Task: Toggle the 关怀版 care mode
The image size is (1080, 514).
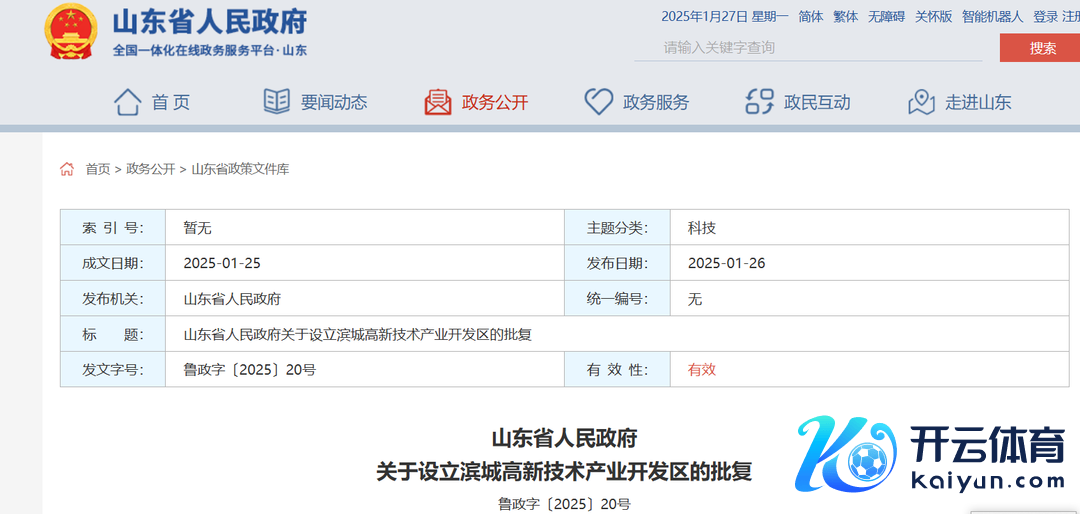Action: click(934, 16)
